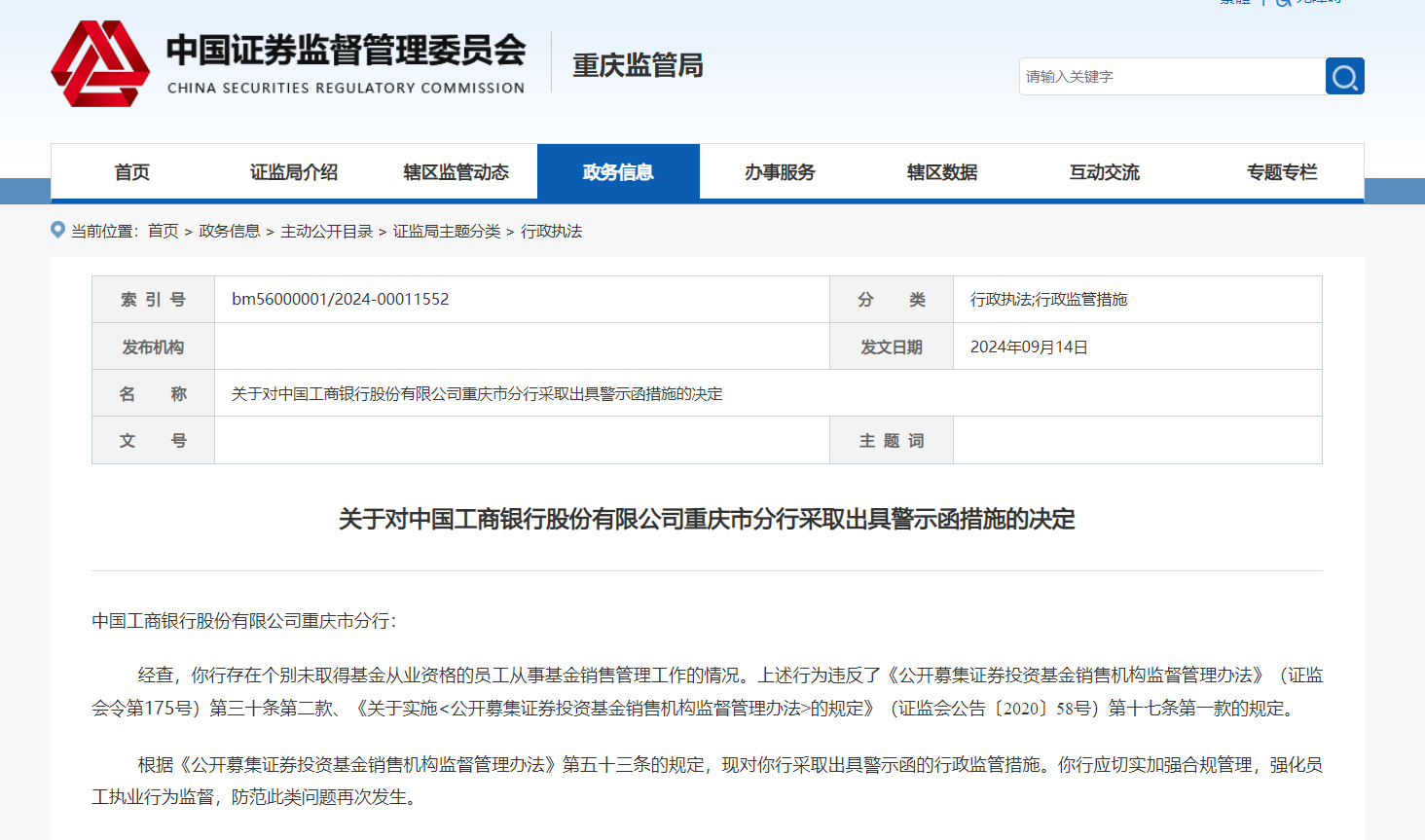Switch to the 专题专栏 tab

pyautogui.click(x=1281, y=171)
